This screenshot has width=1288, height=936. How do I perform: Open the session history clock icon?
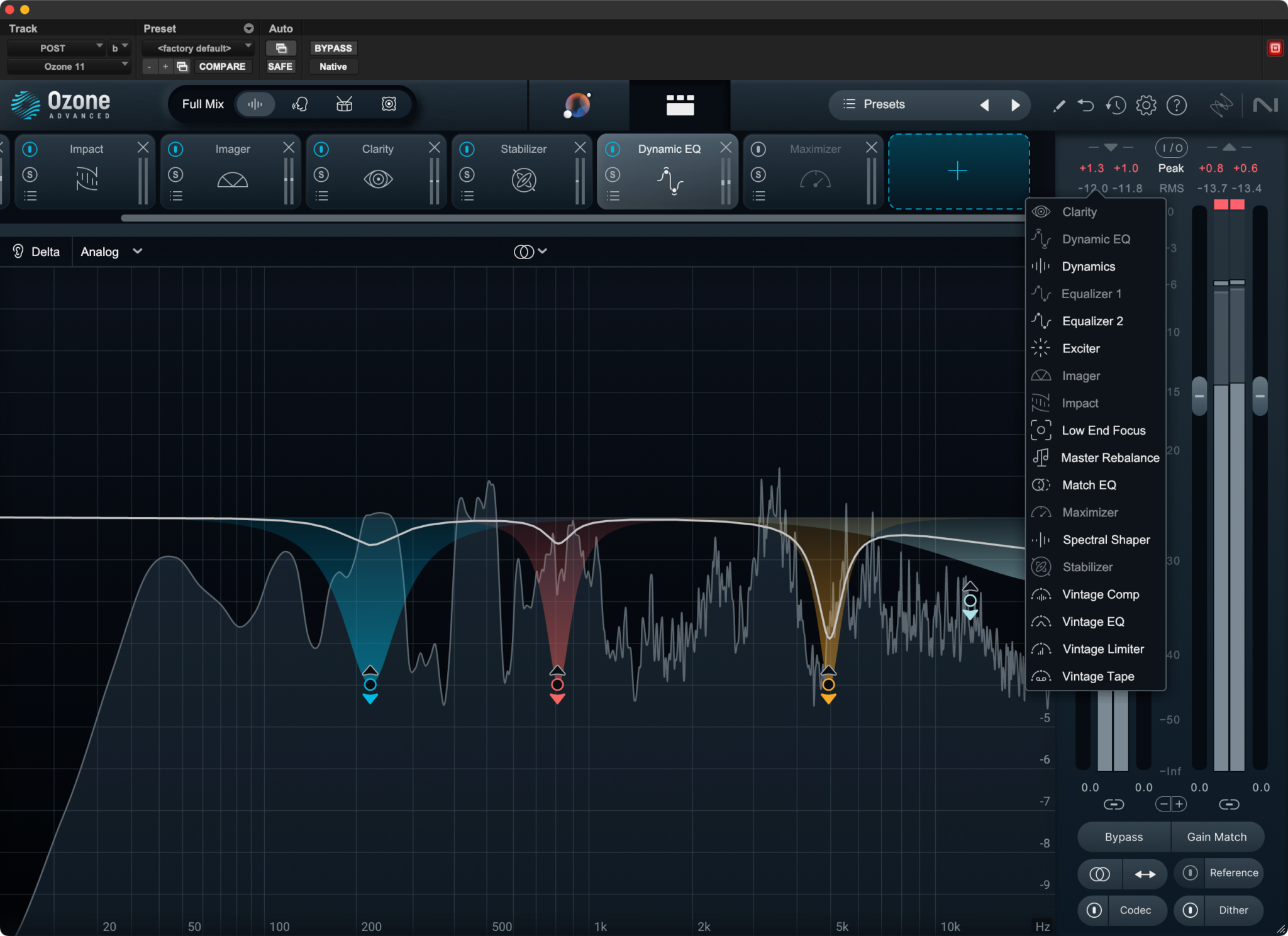click(1116, 105)
